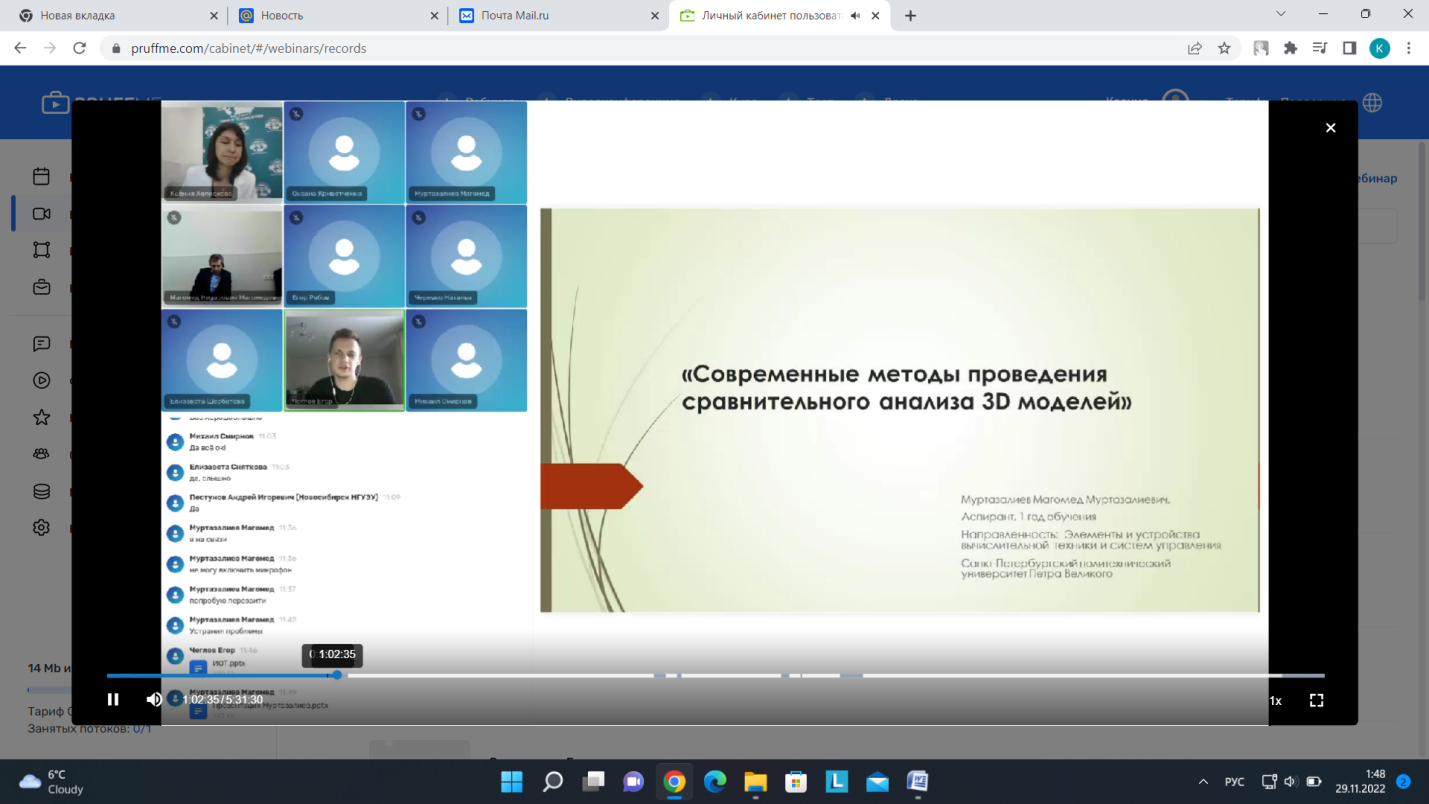The width and height of the screenshot is (1429, 804).
Task: Close the video player overlay
Action: click(1330, 128)
